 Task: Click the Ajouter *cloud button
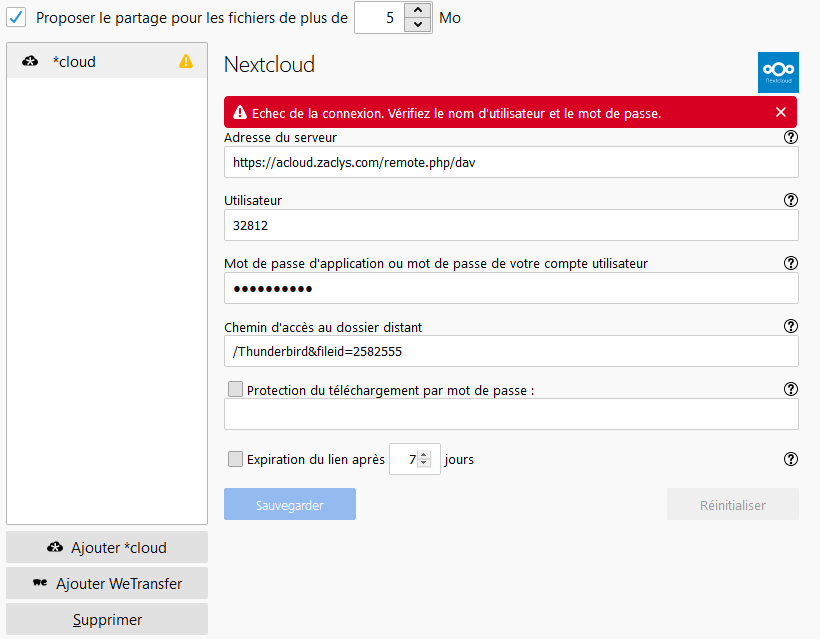click(x=107, y=547)
